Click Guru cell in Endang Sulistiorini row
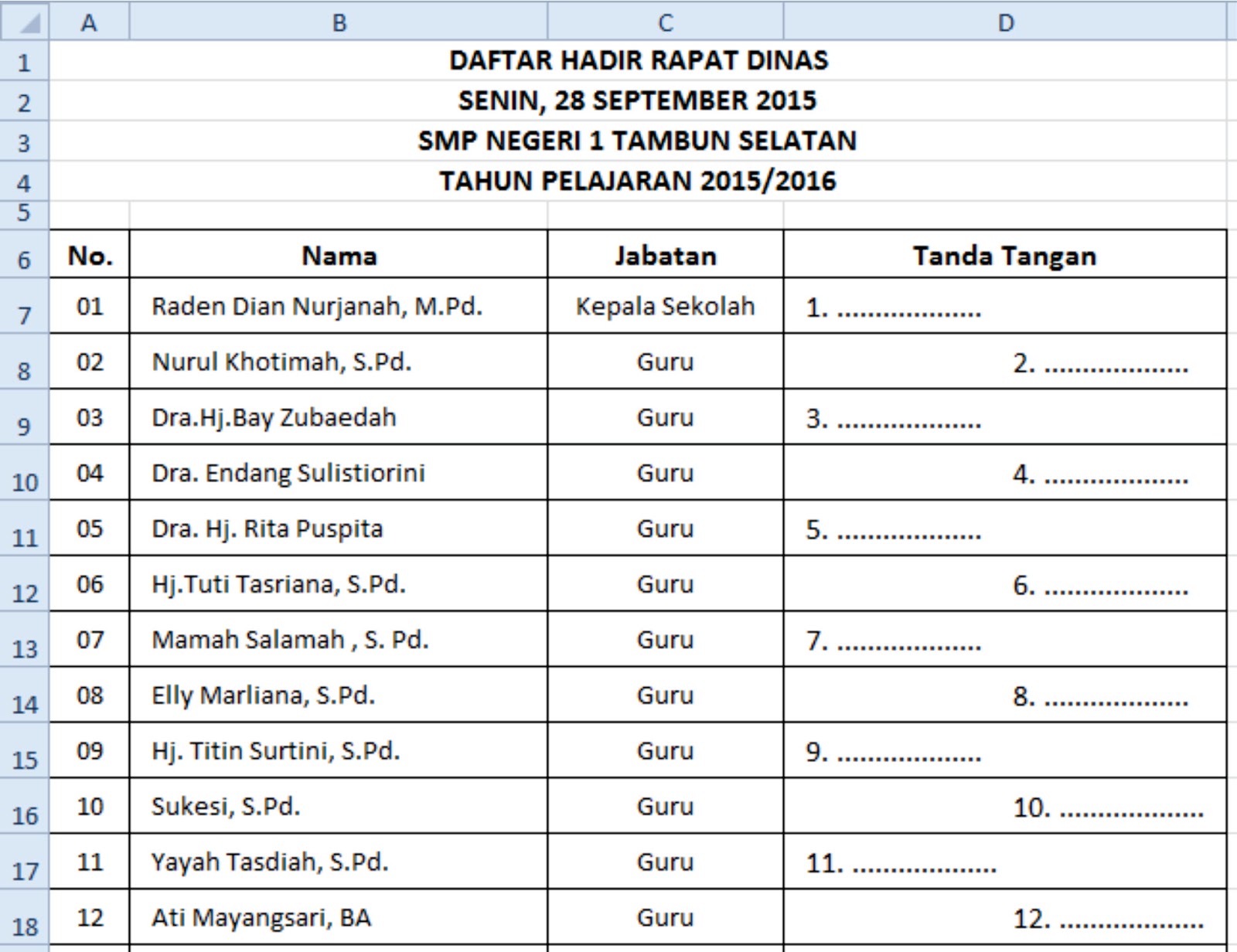This screenshot has height=952, width=1237. coord(665,473)
